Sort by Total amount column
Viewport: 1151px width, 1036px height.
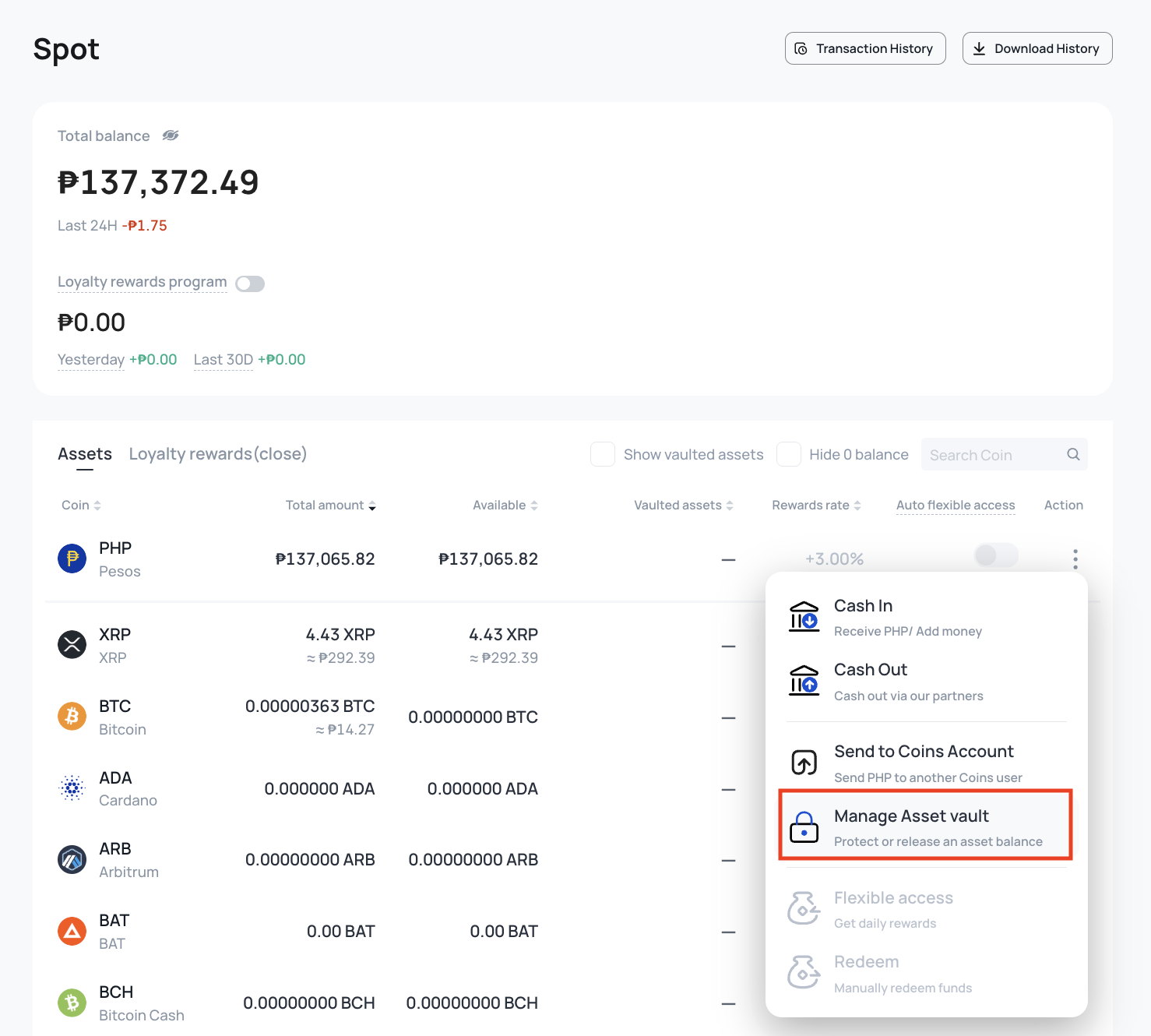(331, 506)
